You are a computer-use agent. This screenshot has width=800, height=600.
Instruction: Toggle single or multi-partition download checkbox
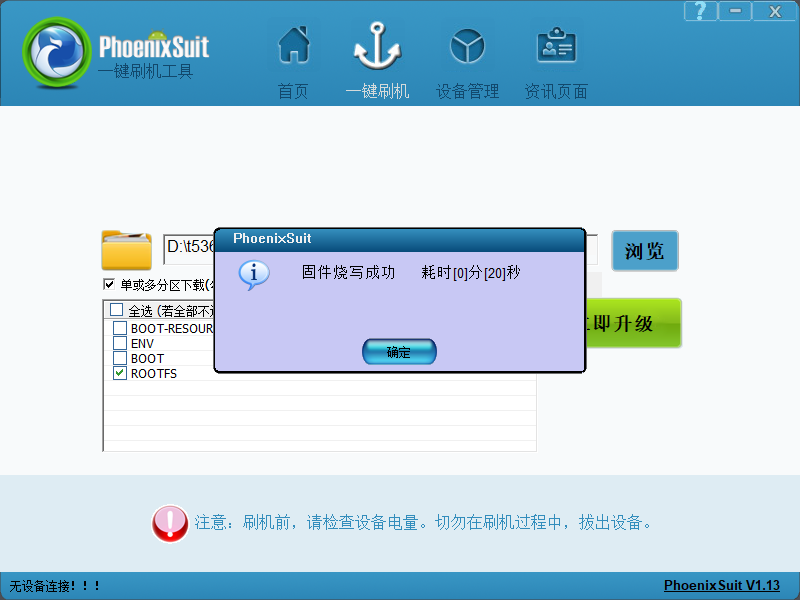[110, 285]
